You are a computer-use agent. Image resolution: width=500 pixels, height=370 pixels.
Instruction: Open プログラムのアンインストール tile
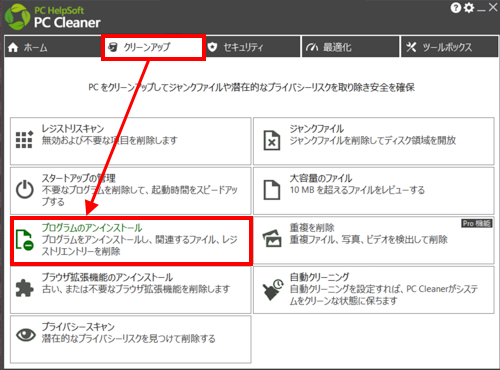131,241
